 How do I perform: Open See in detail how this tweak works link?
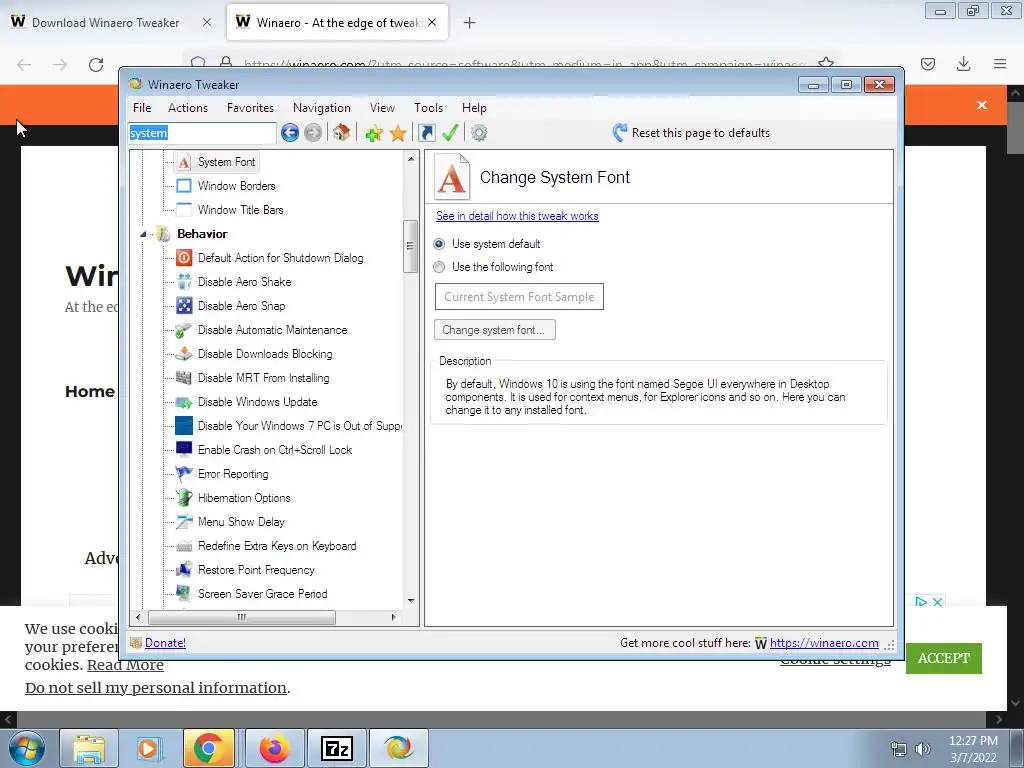click(517, 216)
